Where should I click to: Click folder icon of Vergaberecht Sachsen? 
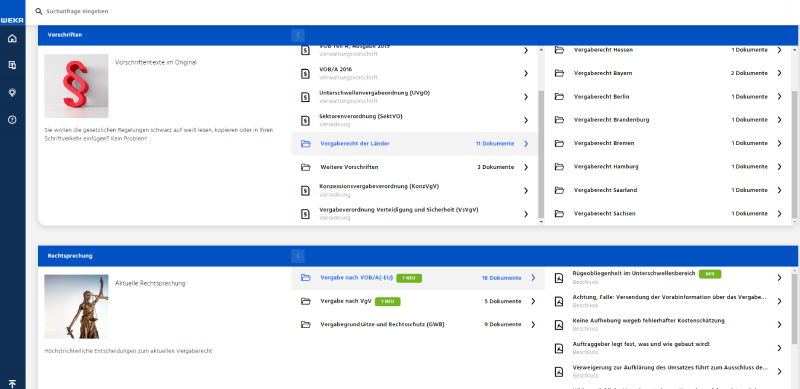559,213
